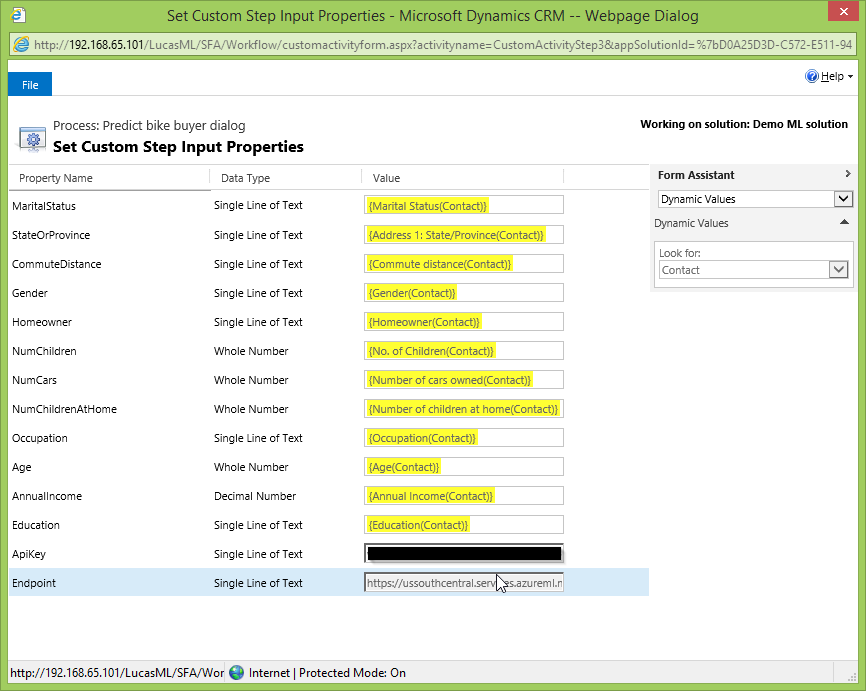The height and width of the screenshot is (691, 866).
Task: Select the Education property name
Action: point(36,525)
